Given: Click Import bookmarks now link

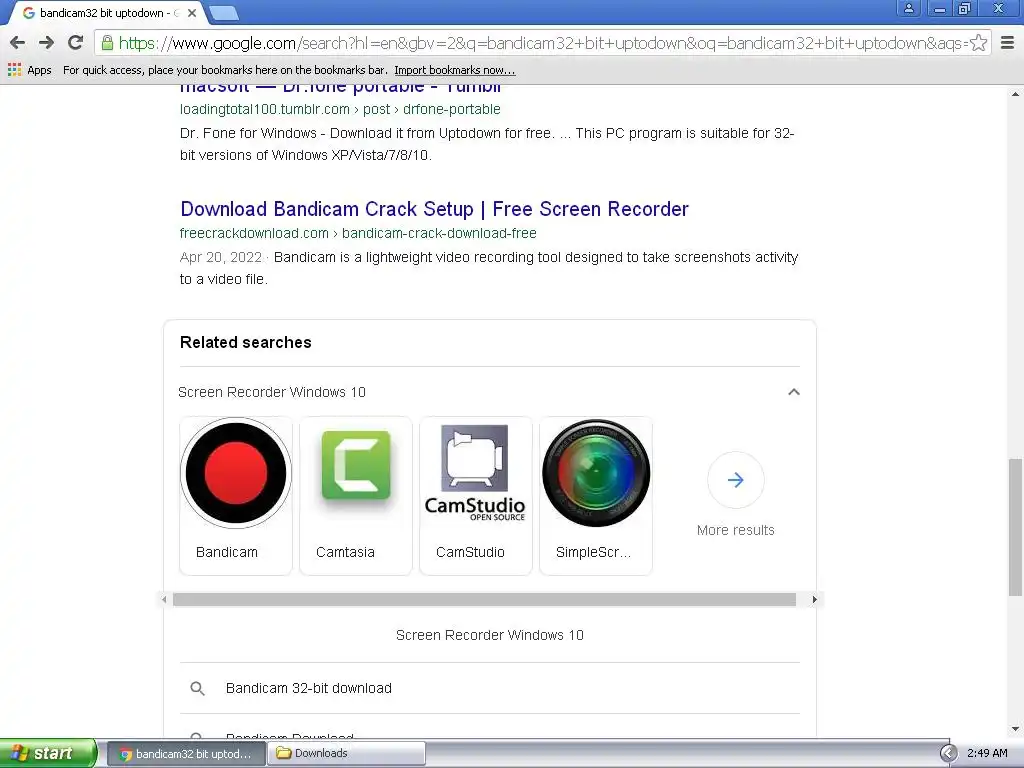Looking at the screenshot, I should 455,70.
